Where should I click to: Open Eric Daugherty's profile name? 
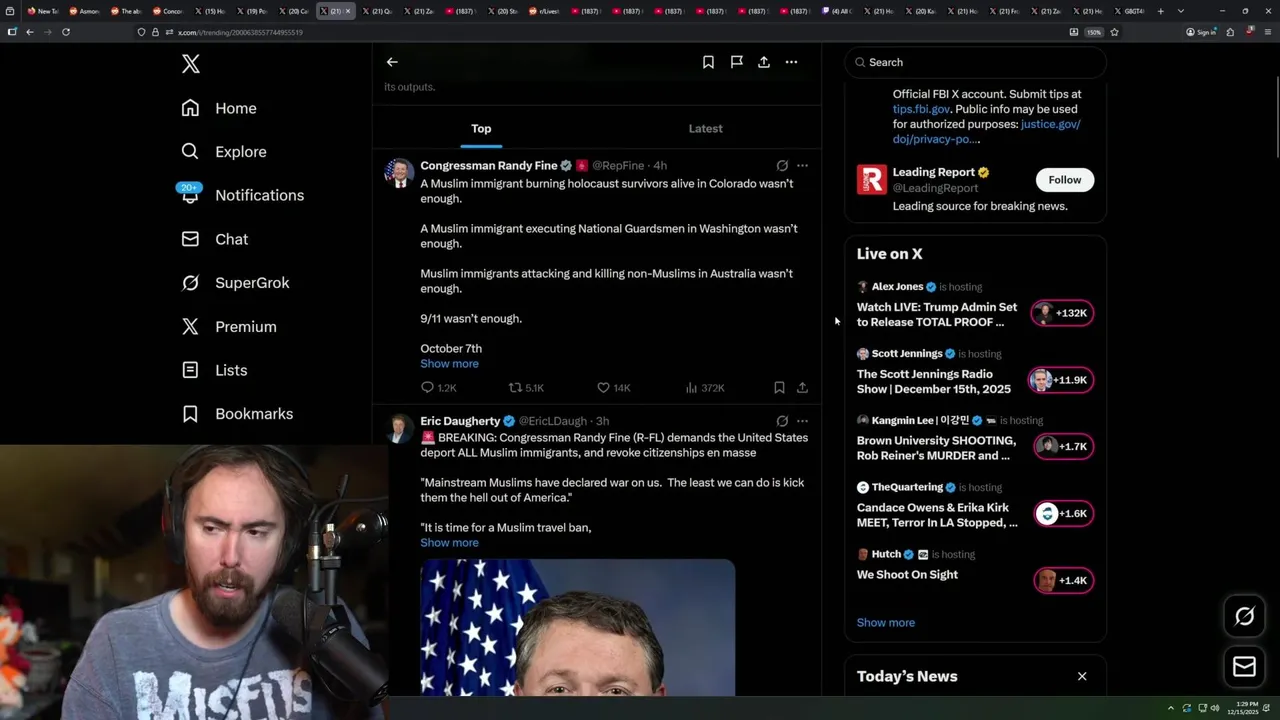tap(460, 421)
